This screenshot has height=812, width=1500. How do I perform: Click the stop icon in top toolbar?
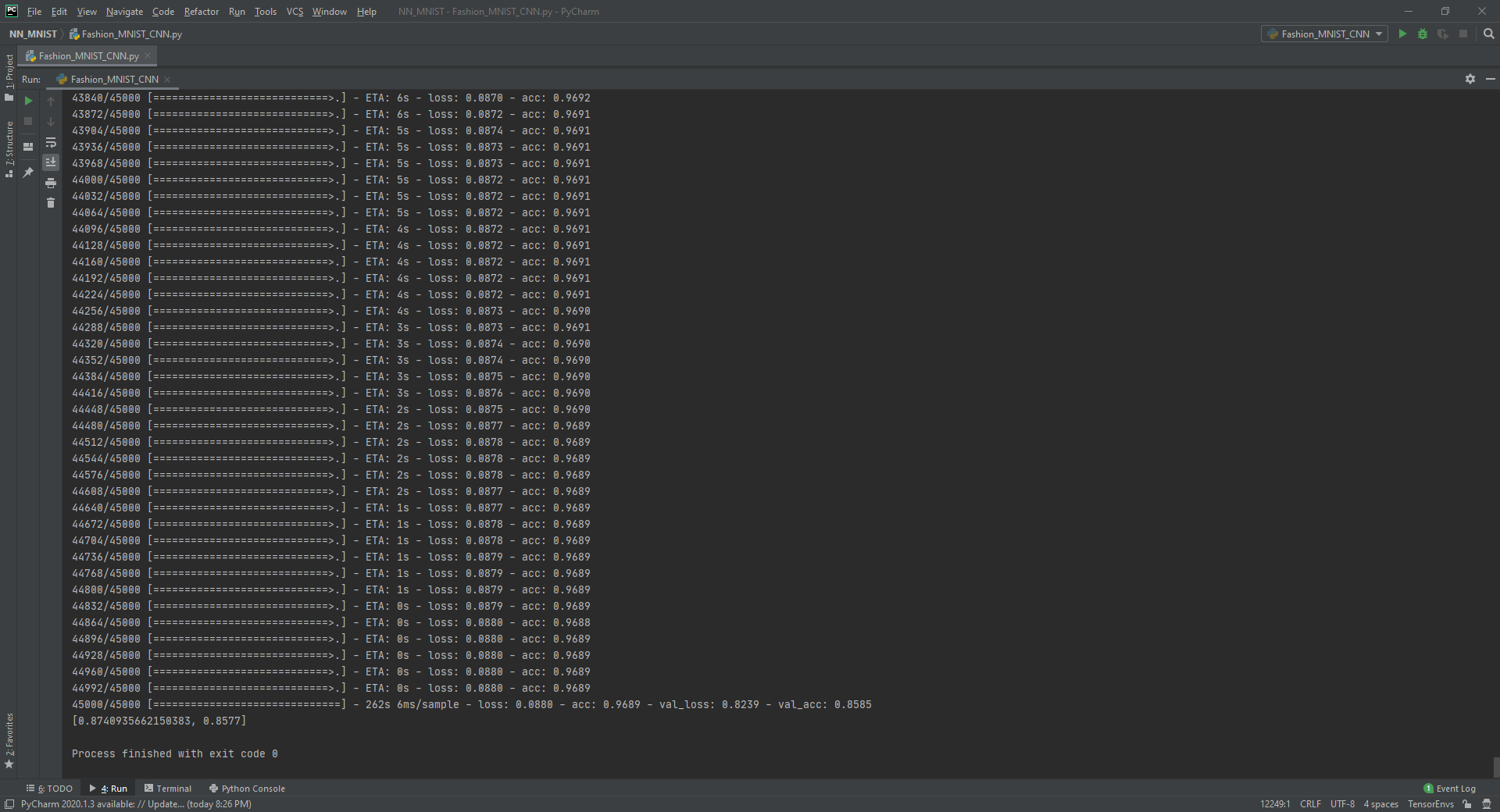(x=1463, y=34)
